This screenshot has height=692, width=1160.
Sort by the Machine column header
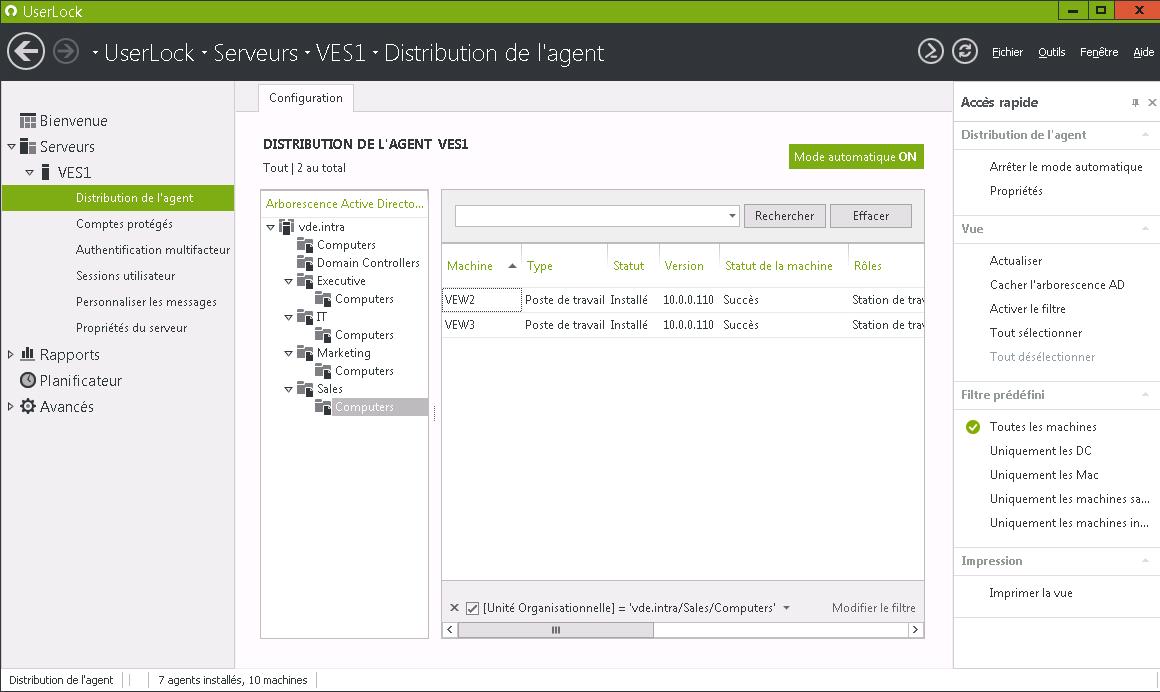point(482,266)
